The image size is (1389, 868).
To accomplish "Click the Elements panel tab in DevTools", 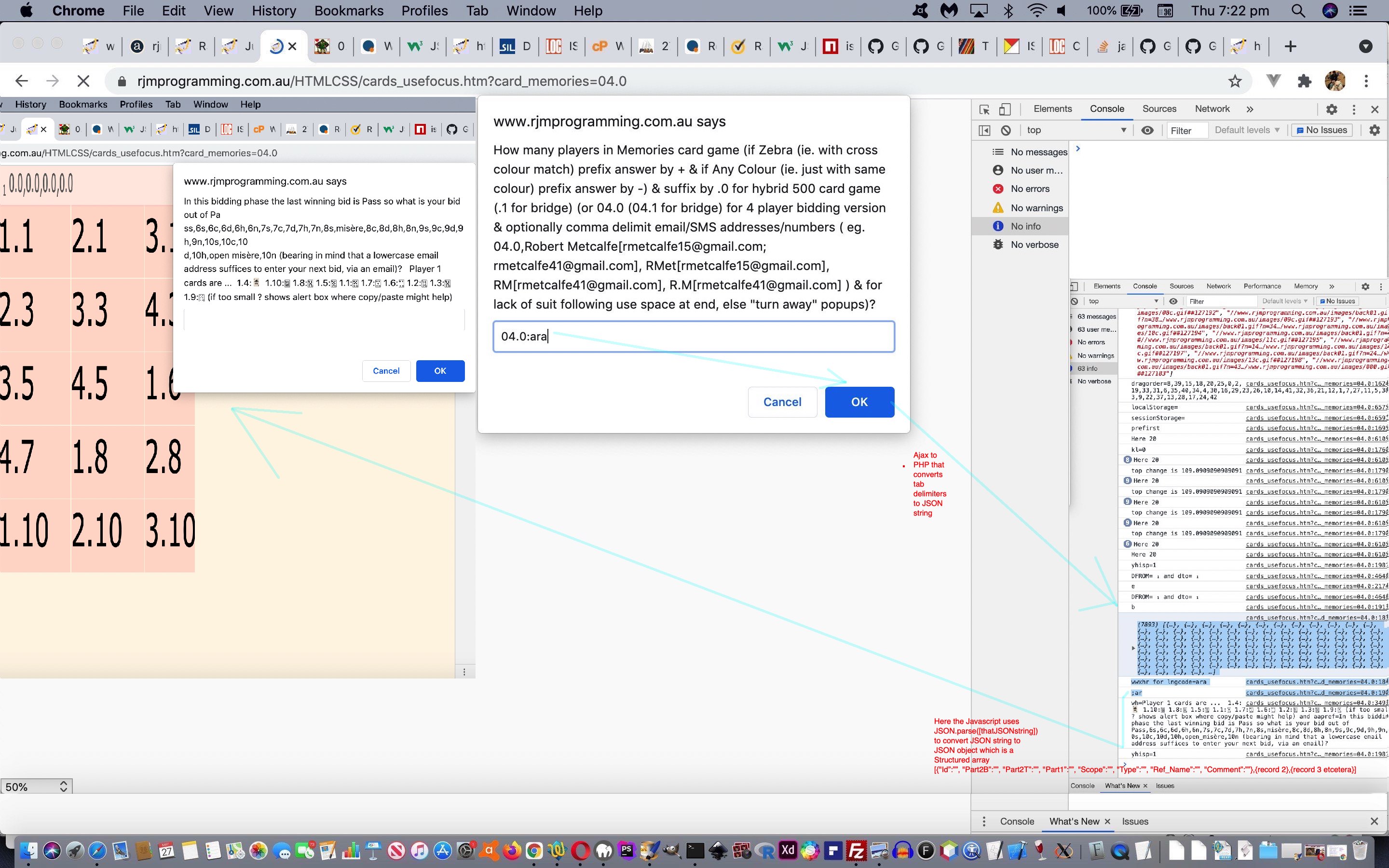I will pos(1052,108).
